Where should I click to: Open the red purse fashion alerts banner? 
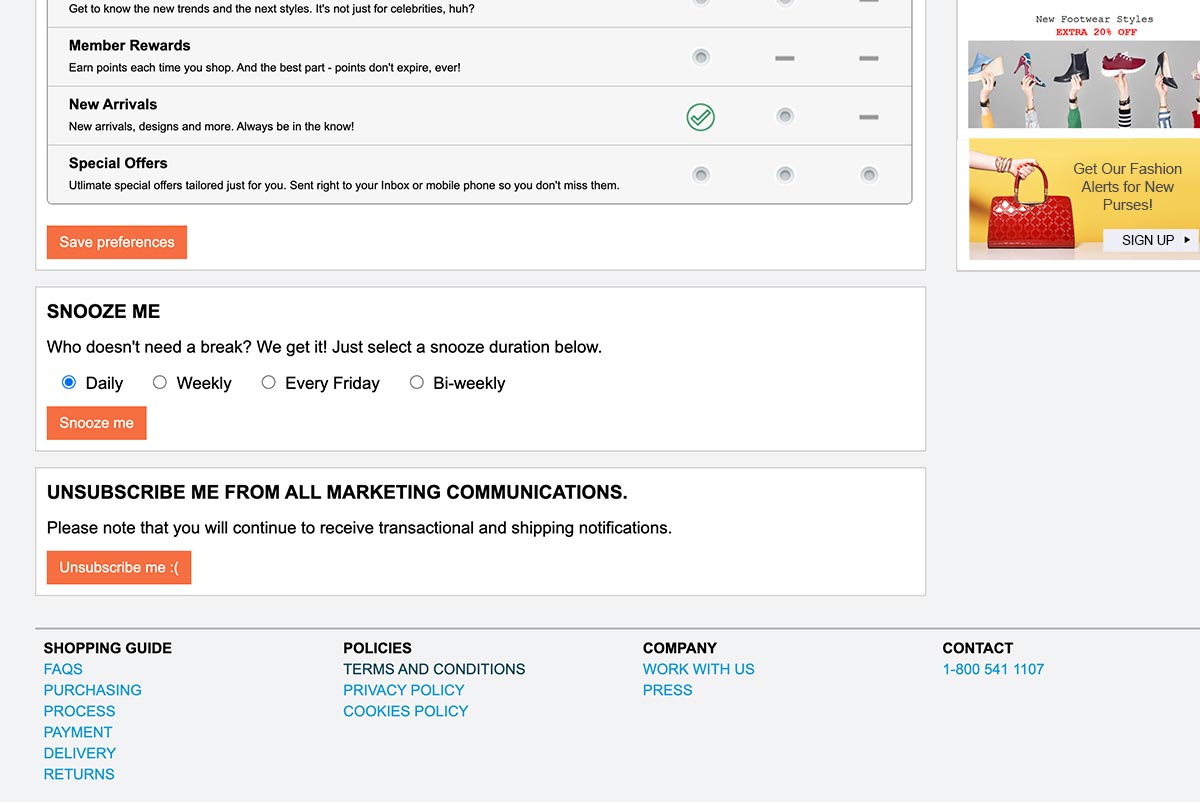[x=1084, y=199]
